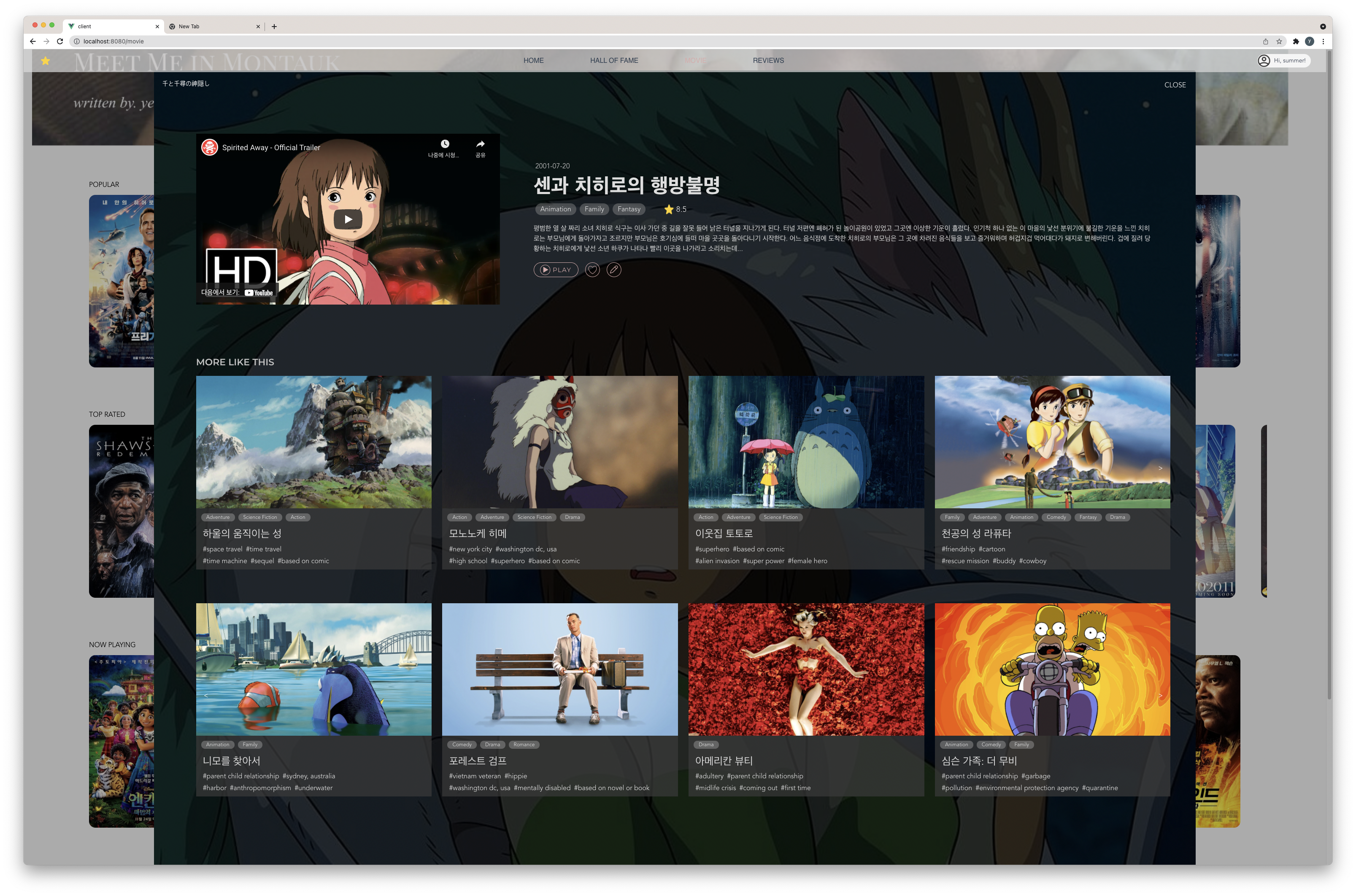1356x896 pixels.
Task: Open the Finding Nemo thumbnail
Action: coord(314,669)
